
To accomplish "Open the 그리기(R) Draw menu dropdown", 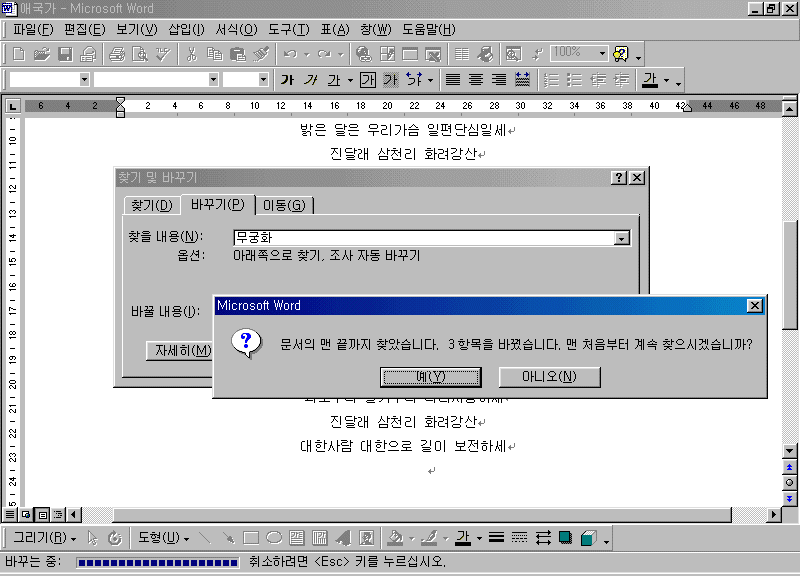I will 45,538.
